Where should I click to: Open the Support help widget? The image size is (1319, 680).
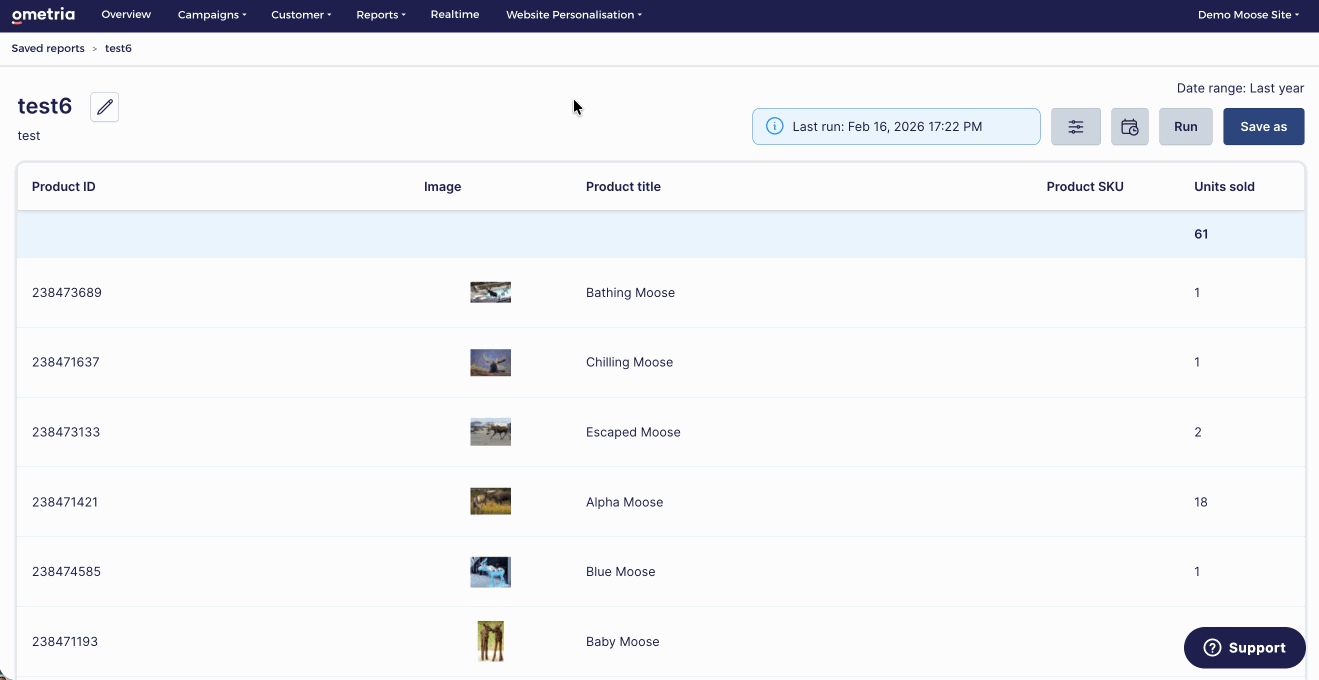tap(1245, 648)
